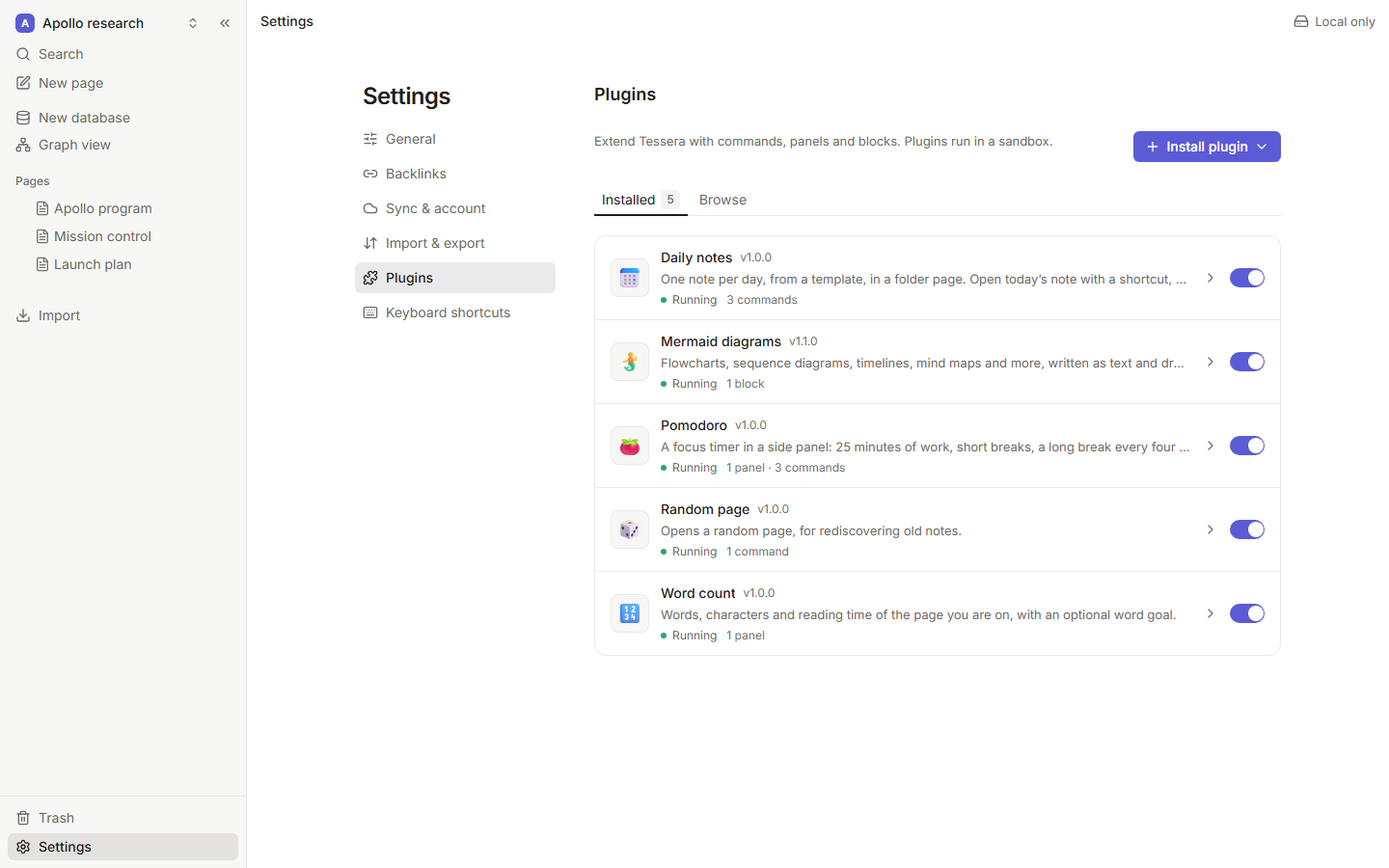The height and width of the screenshot is (868, 1389).
Task: Turn off the Pomodoro plugin toggle
Action: point(1247,446)
